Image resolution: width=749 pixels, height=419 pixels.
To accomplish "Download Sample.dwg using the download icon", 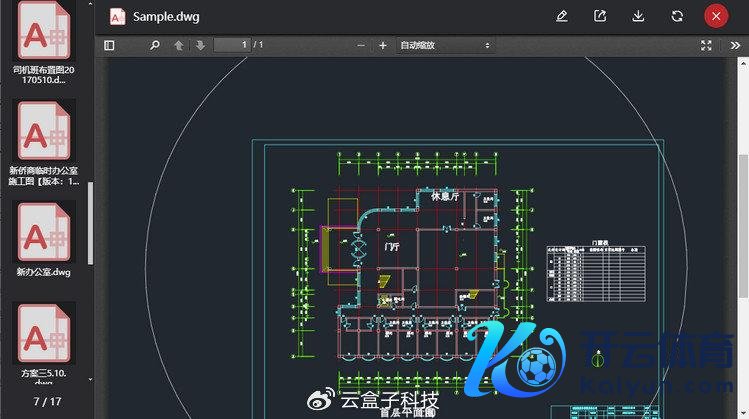I will coord(638,16).
